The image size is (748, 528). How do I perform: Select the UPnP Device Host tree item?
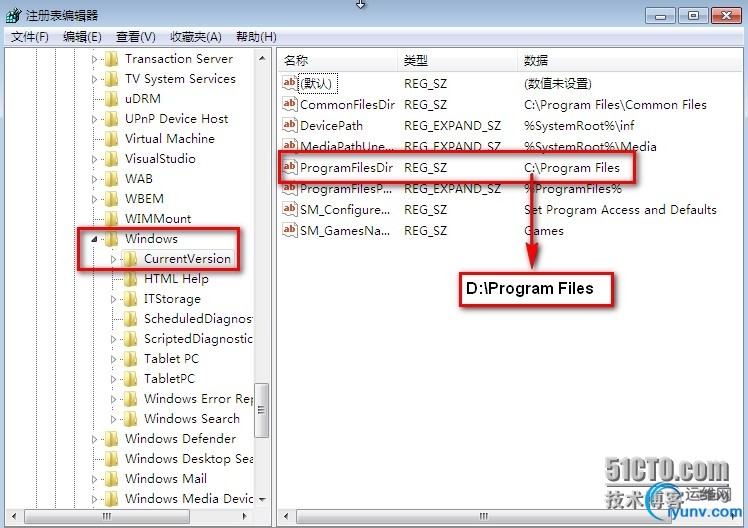tap(177, 119)
